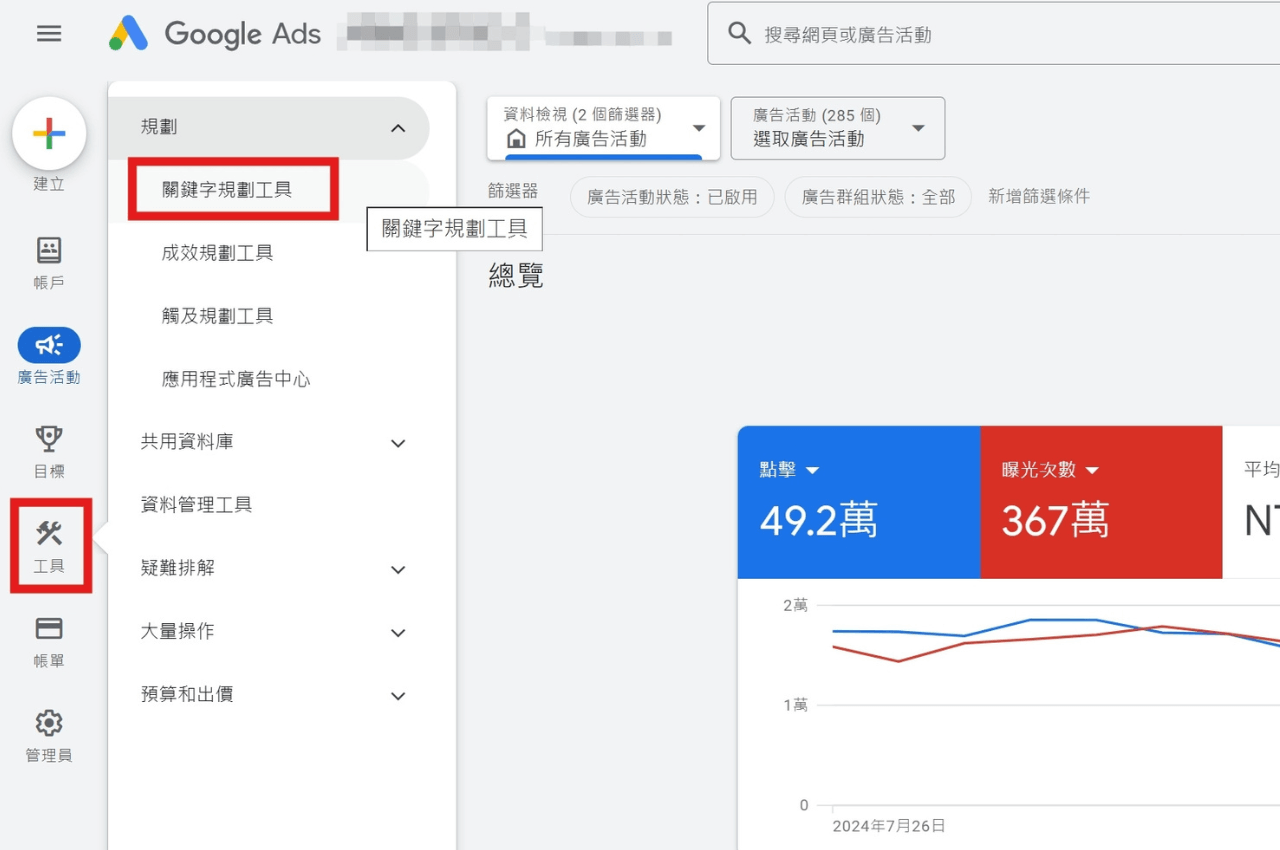
Task: Click 新增篩選條件
Action: (1039, 197)
